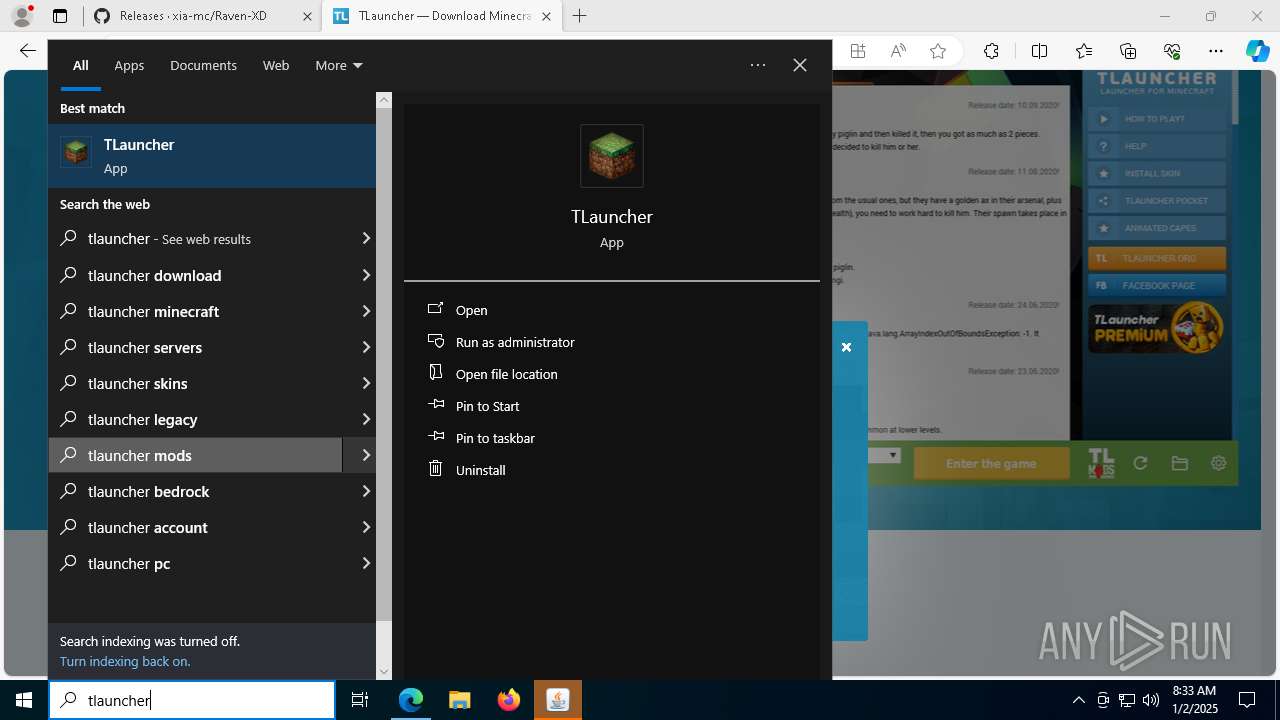The image size is (1280, 720).
Task: Click the TLauncher grass block preview icon
Action: click(x=612, y=156)
